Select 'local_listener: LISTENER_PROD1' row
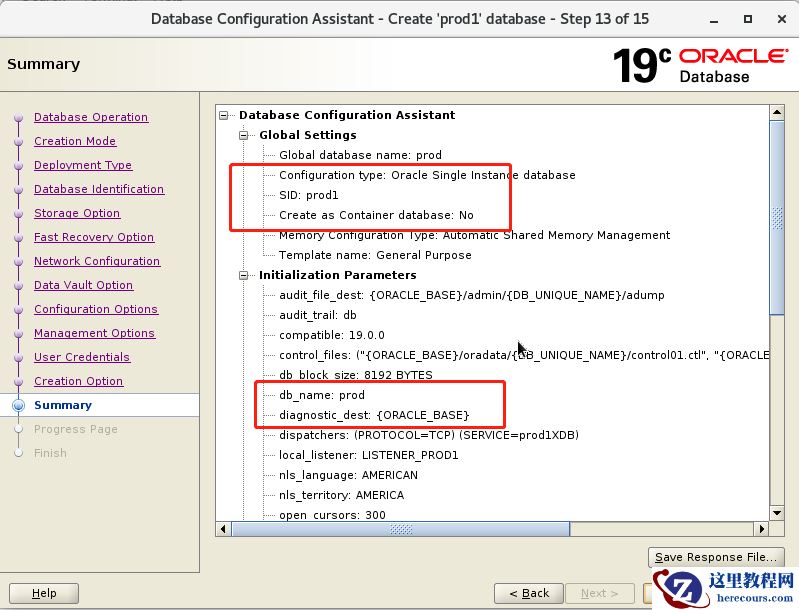This screenshot has width=799, height=610. 368,455
